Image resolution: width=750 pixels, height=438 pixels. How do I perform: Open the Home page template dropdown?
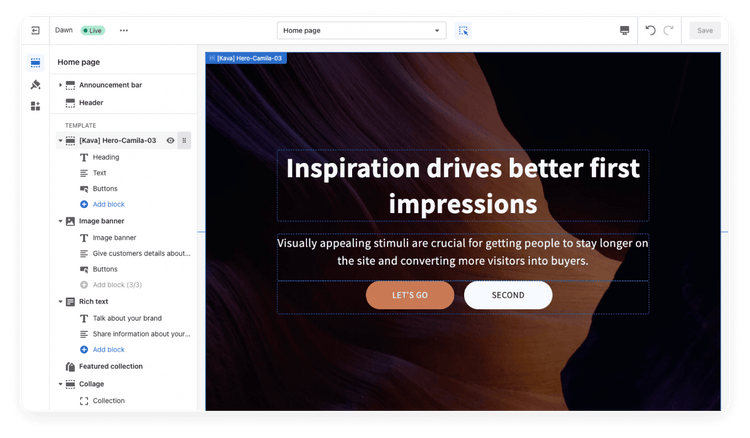[361, 31]
